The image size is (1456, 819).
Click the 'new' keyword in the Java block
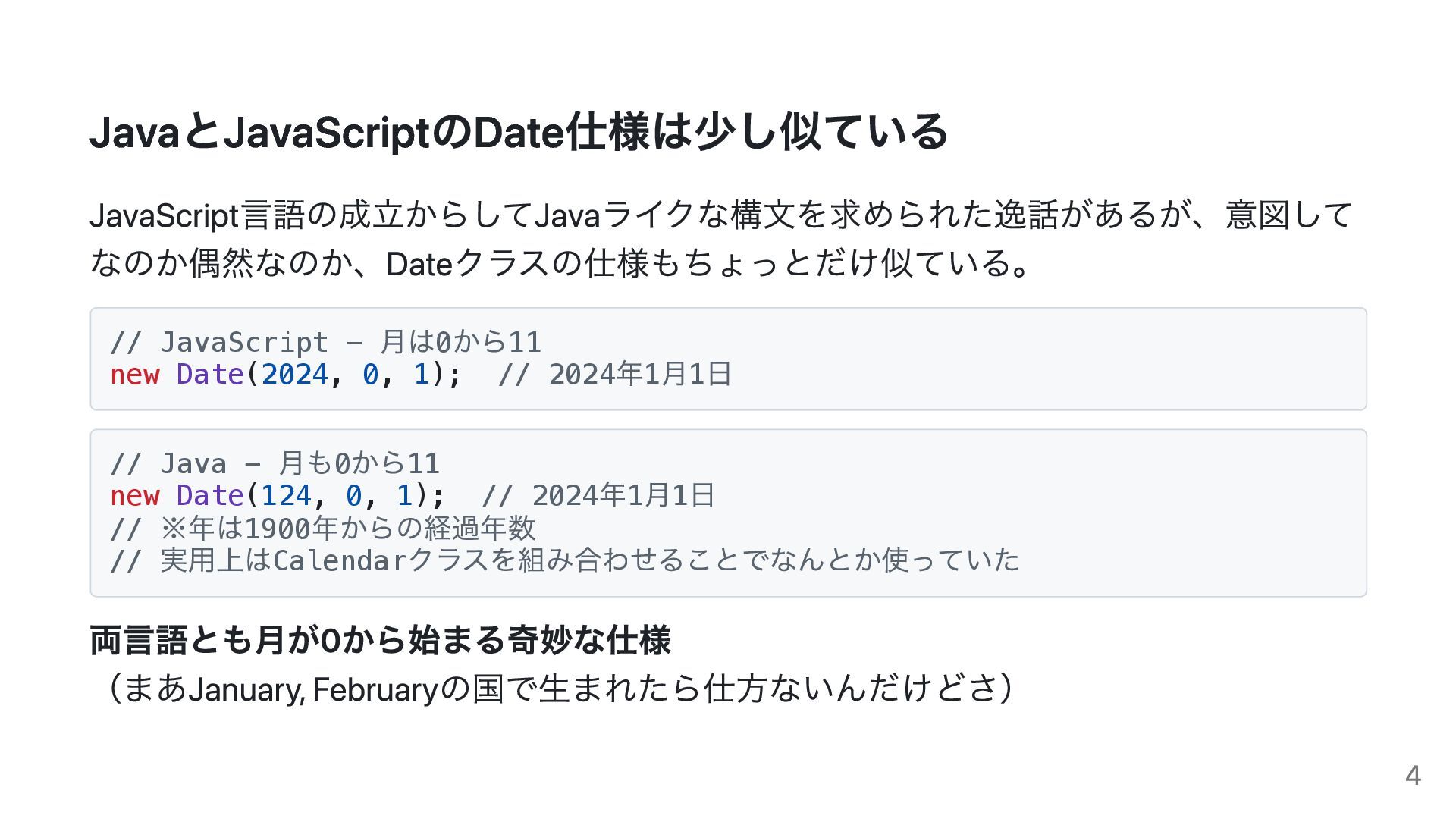click(x=135, y=496)
